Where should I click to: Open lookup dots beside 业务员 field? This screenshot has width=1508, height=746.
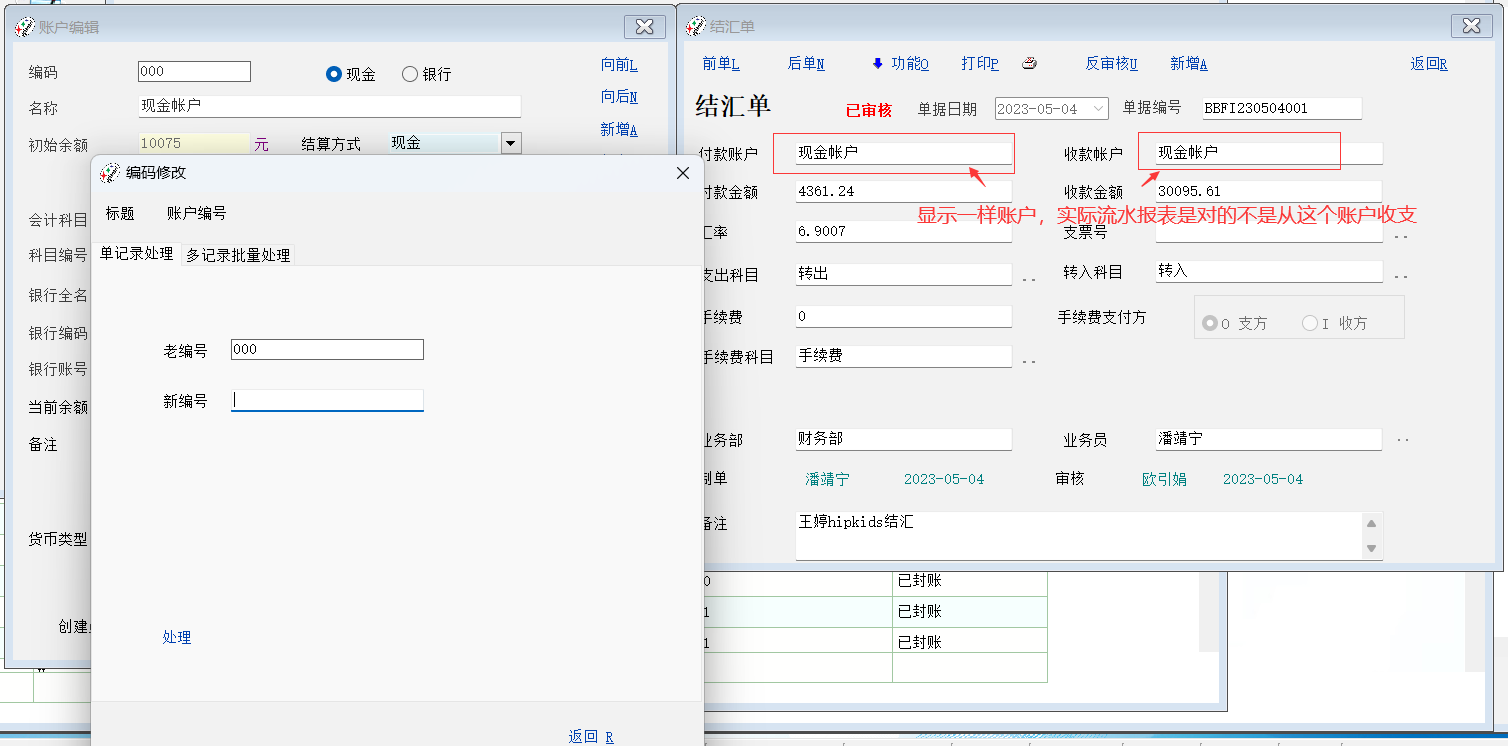coord(1403,440)
